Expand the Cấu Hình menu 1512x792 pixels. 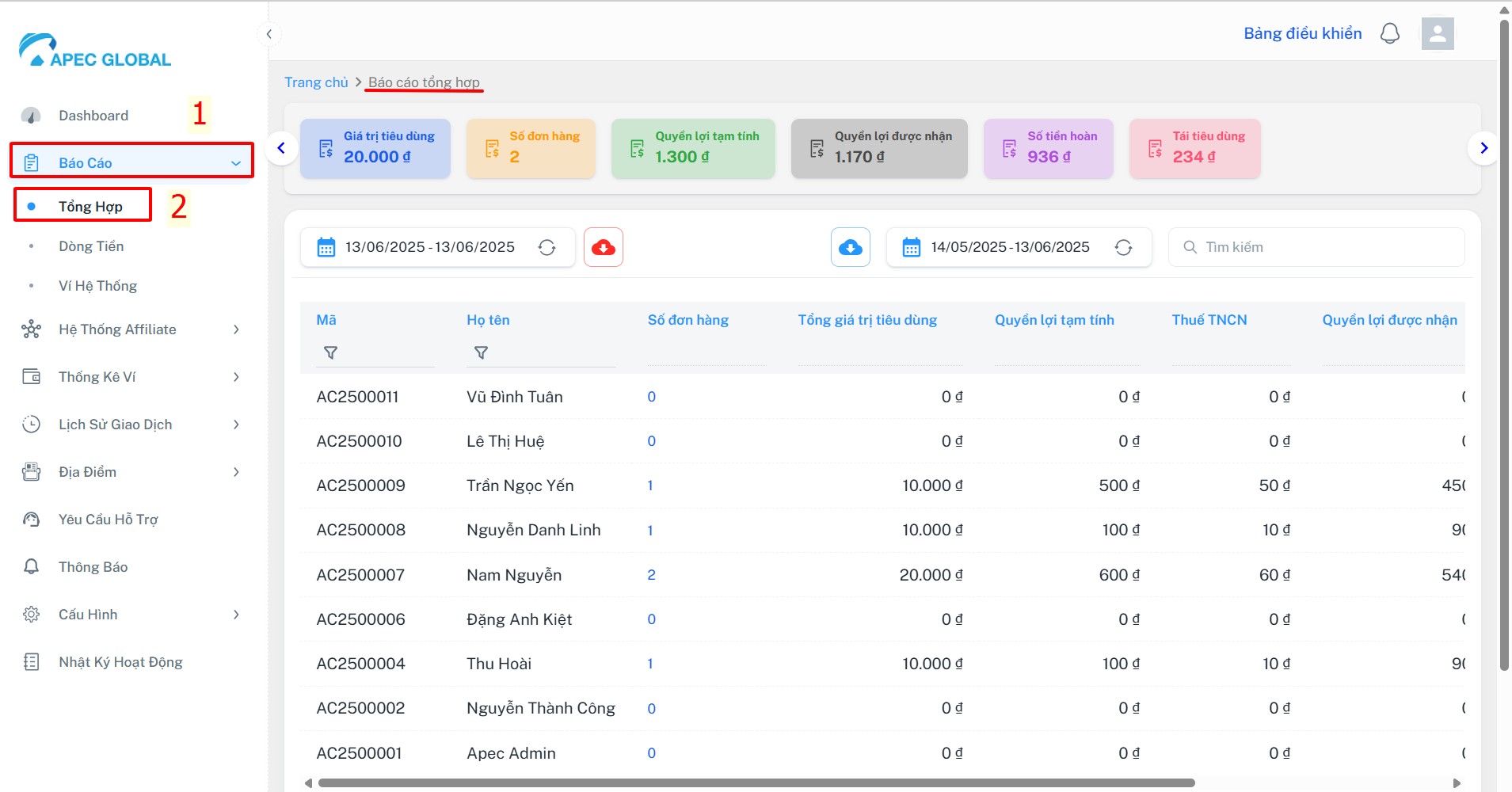[132, 615]
